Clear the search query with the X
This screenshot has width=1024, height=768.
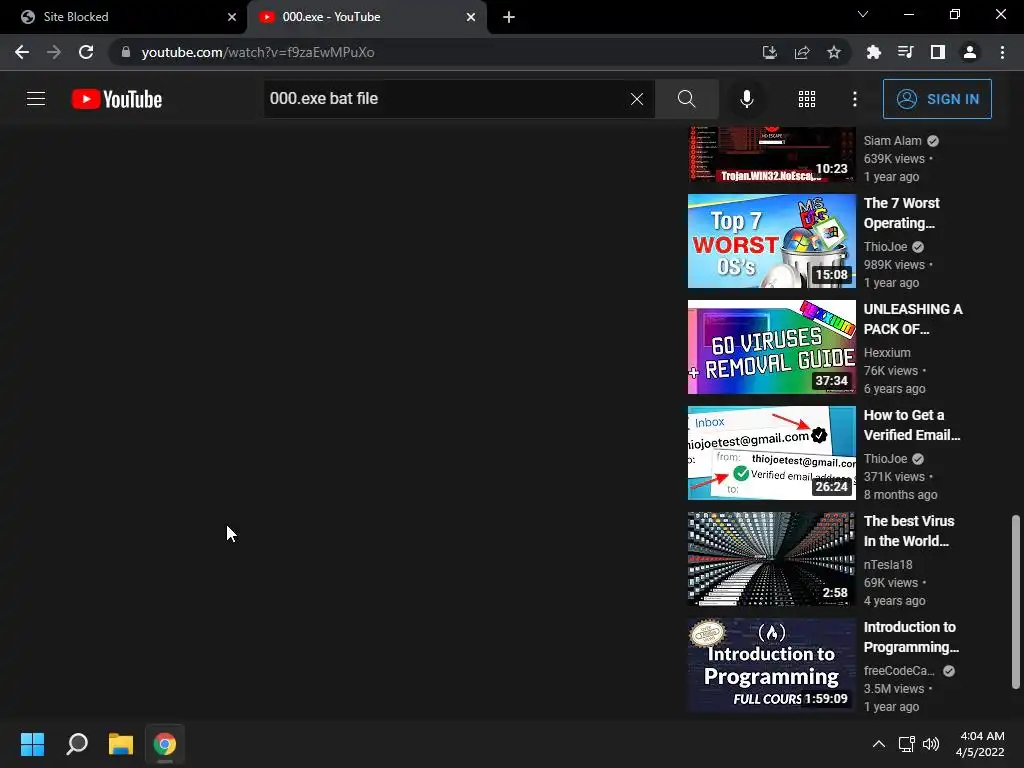pyautogui.click(x=637, y=99)
